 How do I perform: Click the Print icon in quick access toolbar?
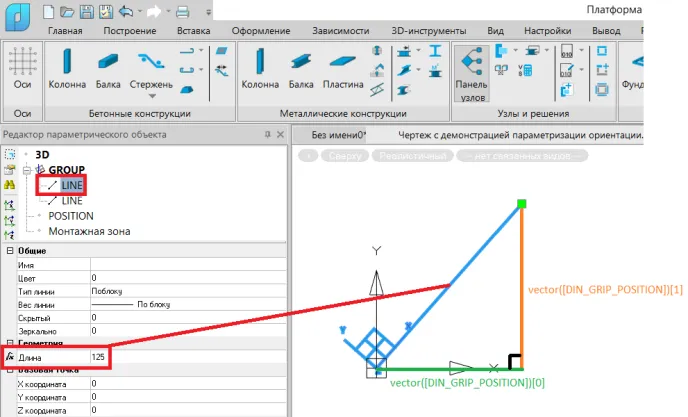coord(182,12)
